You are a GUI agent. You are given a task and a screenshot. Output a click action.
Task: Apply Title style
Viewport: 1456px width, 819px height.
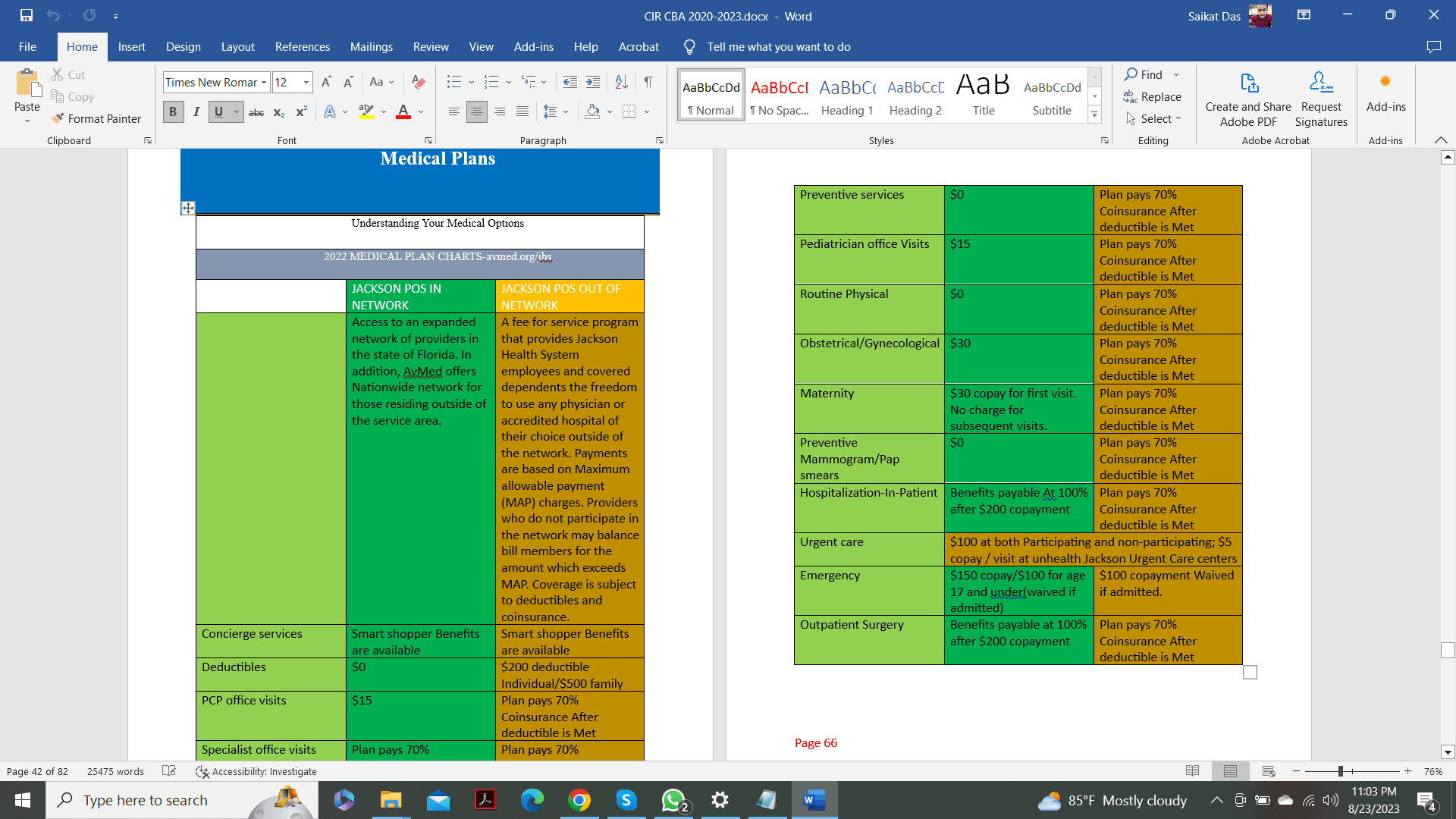984,96
